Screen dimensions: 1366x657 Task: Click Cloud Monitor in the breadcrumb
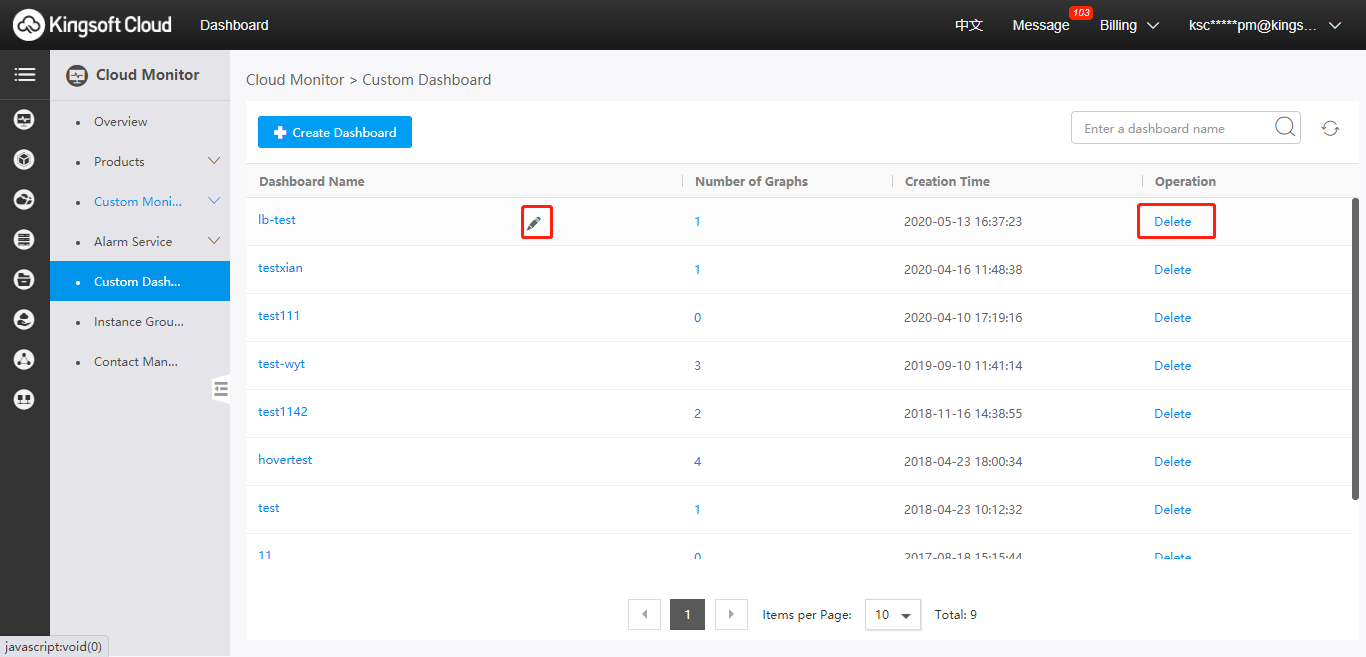point(295,80)
